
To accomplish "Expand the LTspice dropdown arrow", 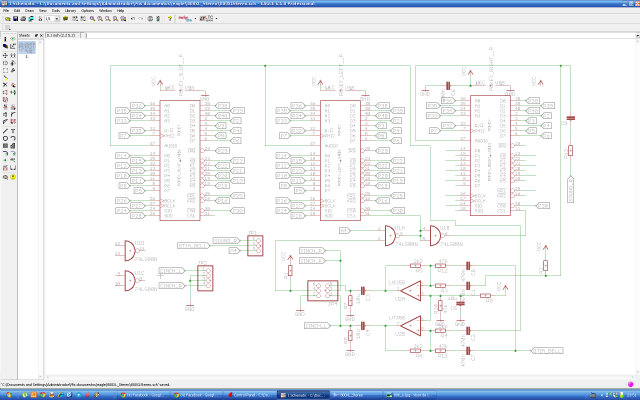I will 216,19.
